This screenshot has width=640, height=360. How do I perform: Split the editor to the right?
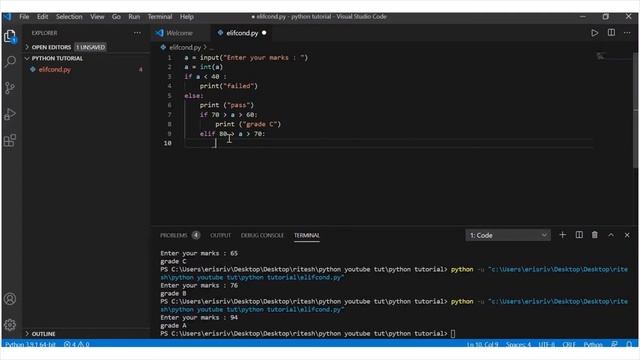(611, 33)
